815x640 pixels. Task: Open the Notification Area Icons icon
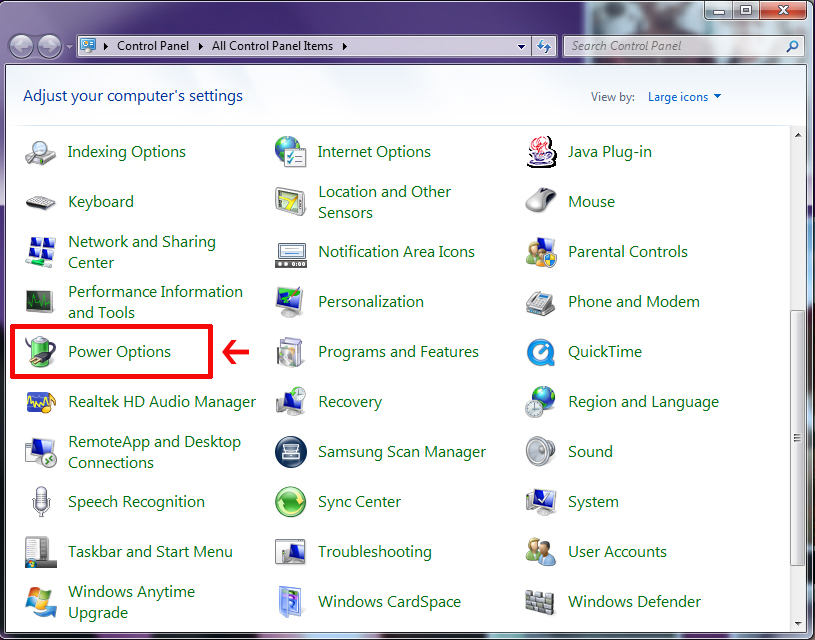point(291,254)
